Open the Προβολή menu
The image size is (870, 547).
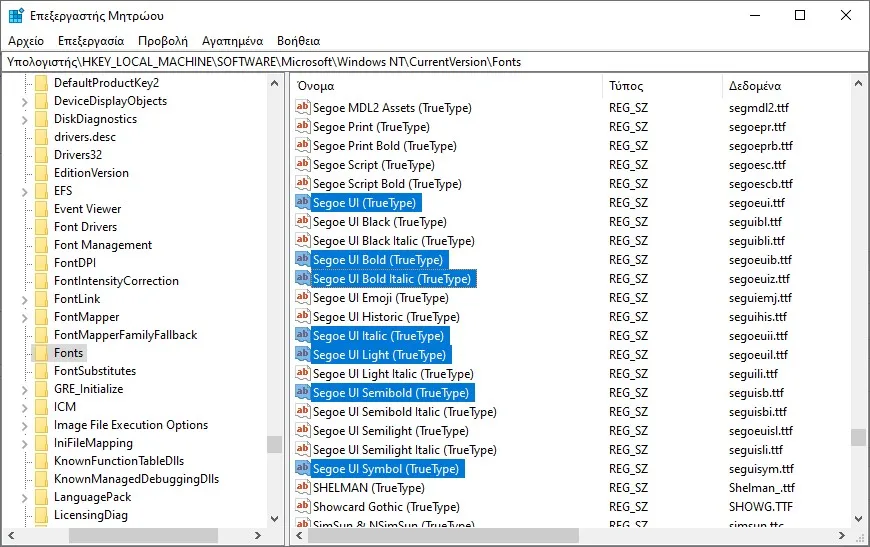point(163,41)
